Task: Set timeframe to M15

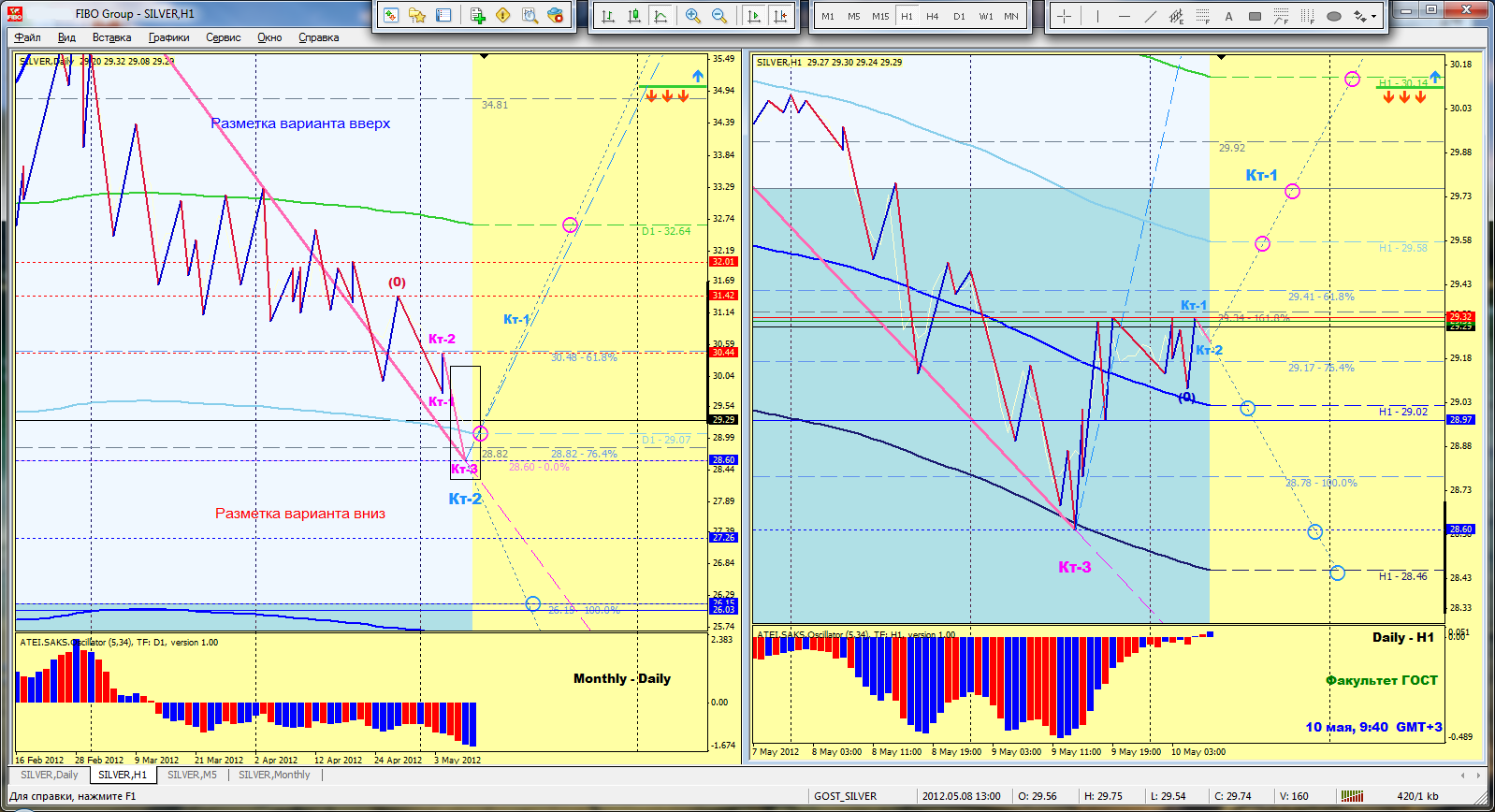Action: click(x=880, y=16)
